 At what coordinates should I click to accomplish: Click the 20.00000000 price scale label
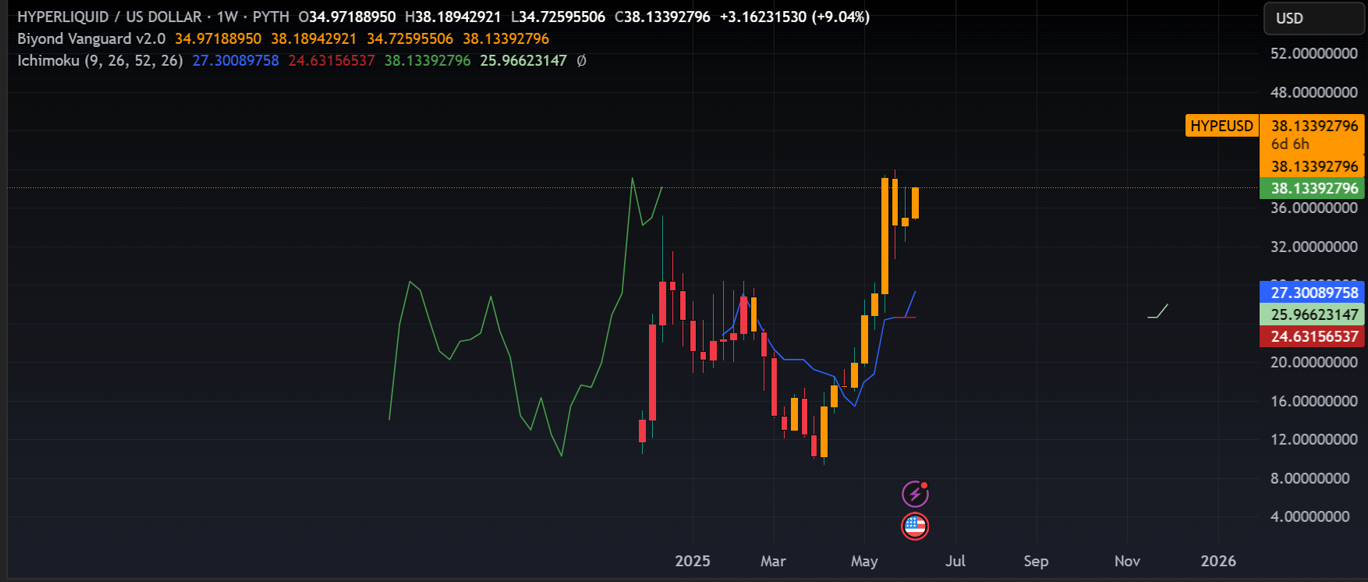1314,362
